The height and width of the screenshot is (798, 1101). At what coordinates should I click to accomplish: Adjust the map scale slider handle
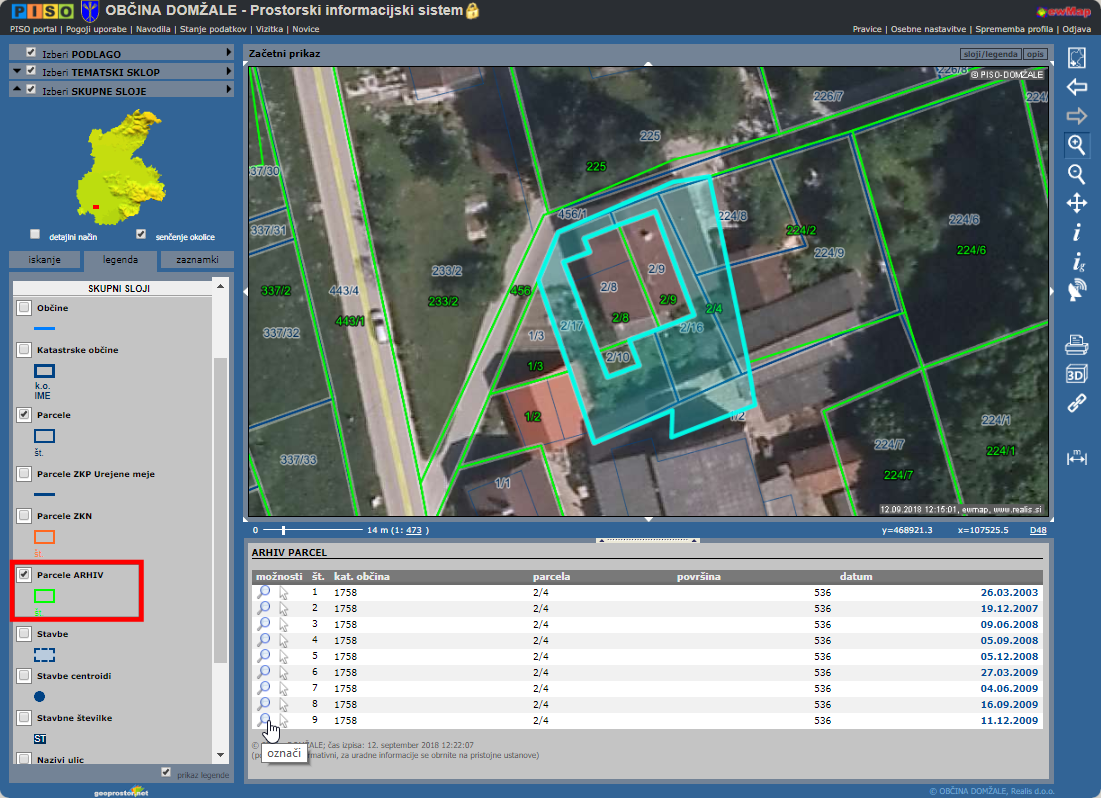tap(283, 530)
